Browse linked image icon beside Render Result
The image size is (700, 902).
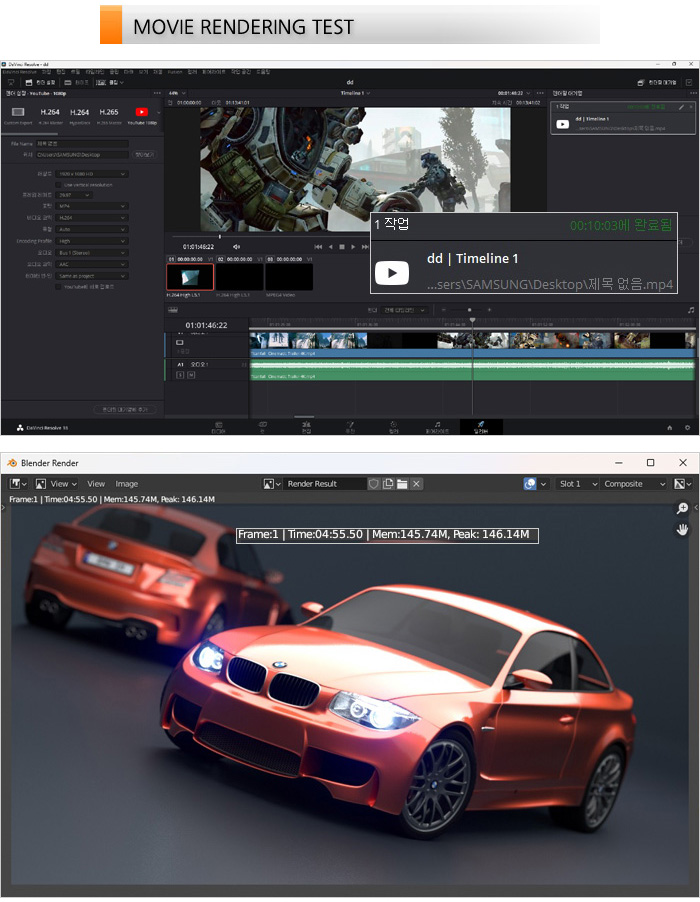click(271, 484)
